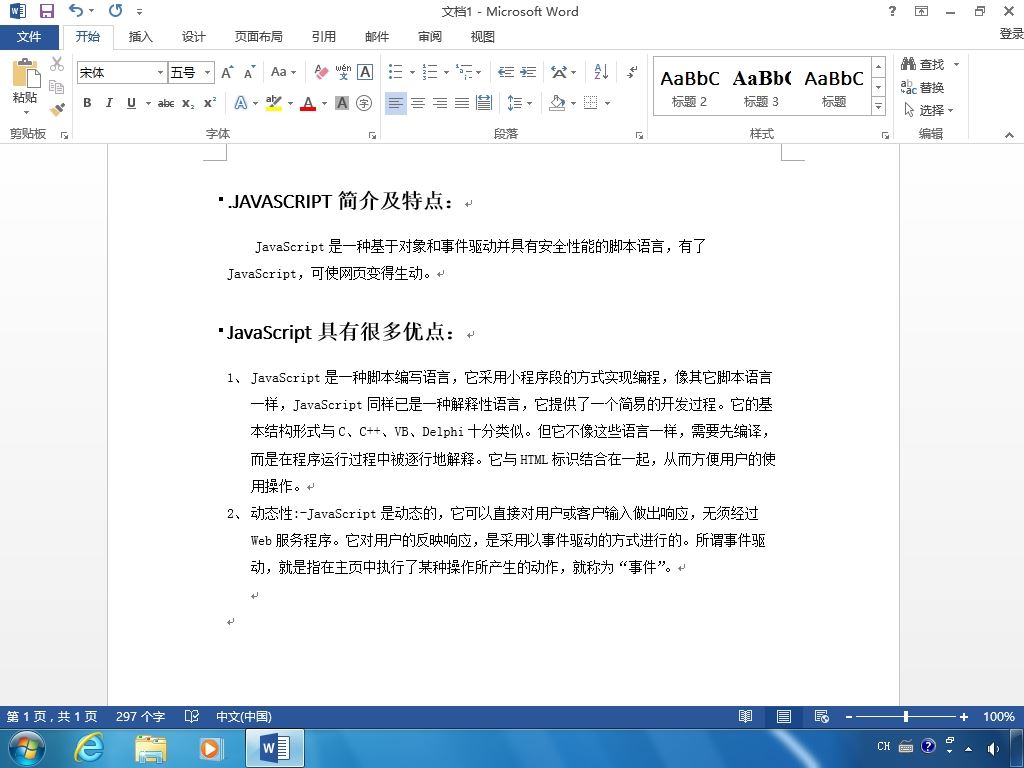Toggle subscript formatting
Screen dimensions: 1024x768
tap(188, 103)
